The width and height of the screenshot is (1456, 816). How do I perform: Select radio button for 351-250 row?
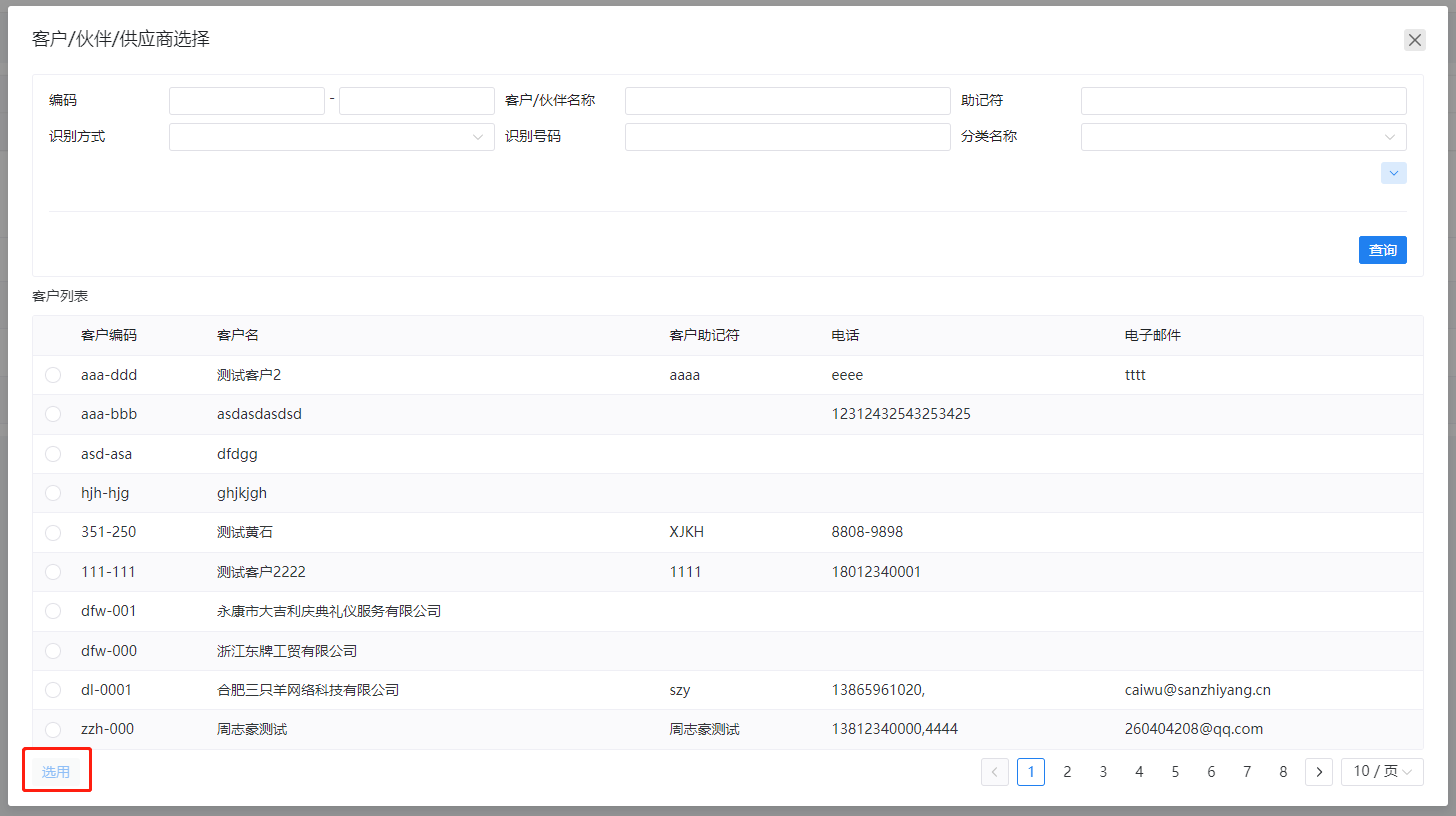click(x=53, y=532)
